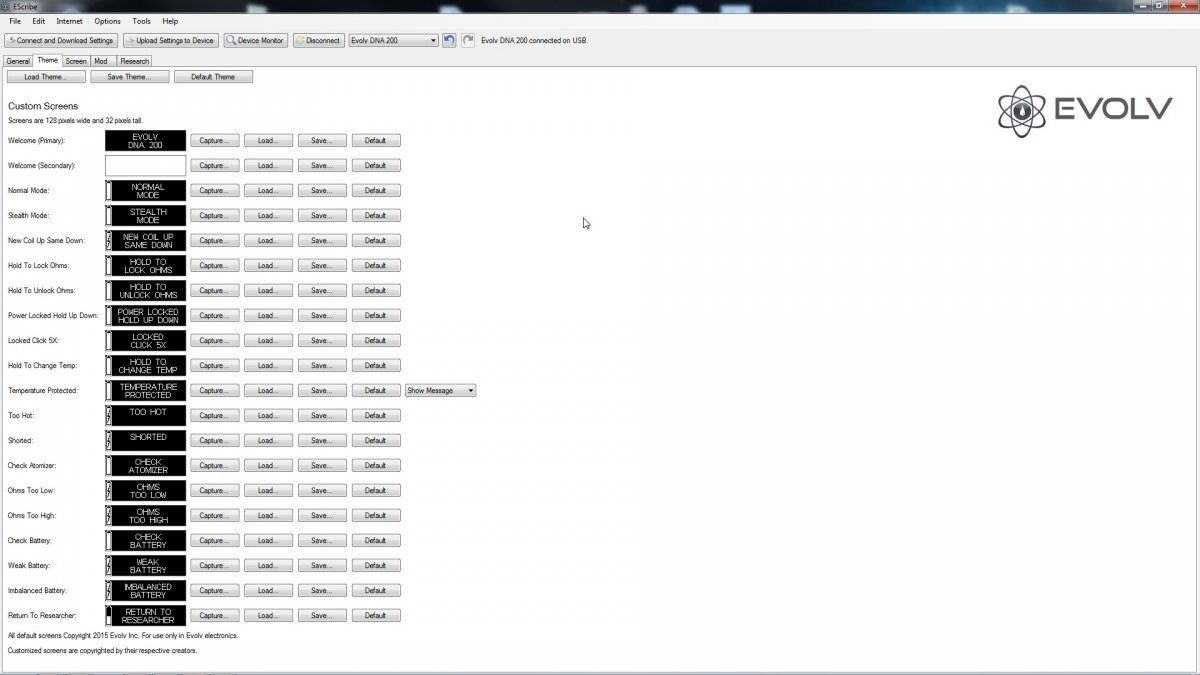1200x675 pixels.
Task: Click the Load Theme button
Action: (46, 77)
